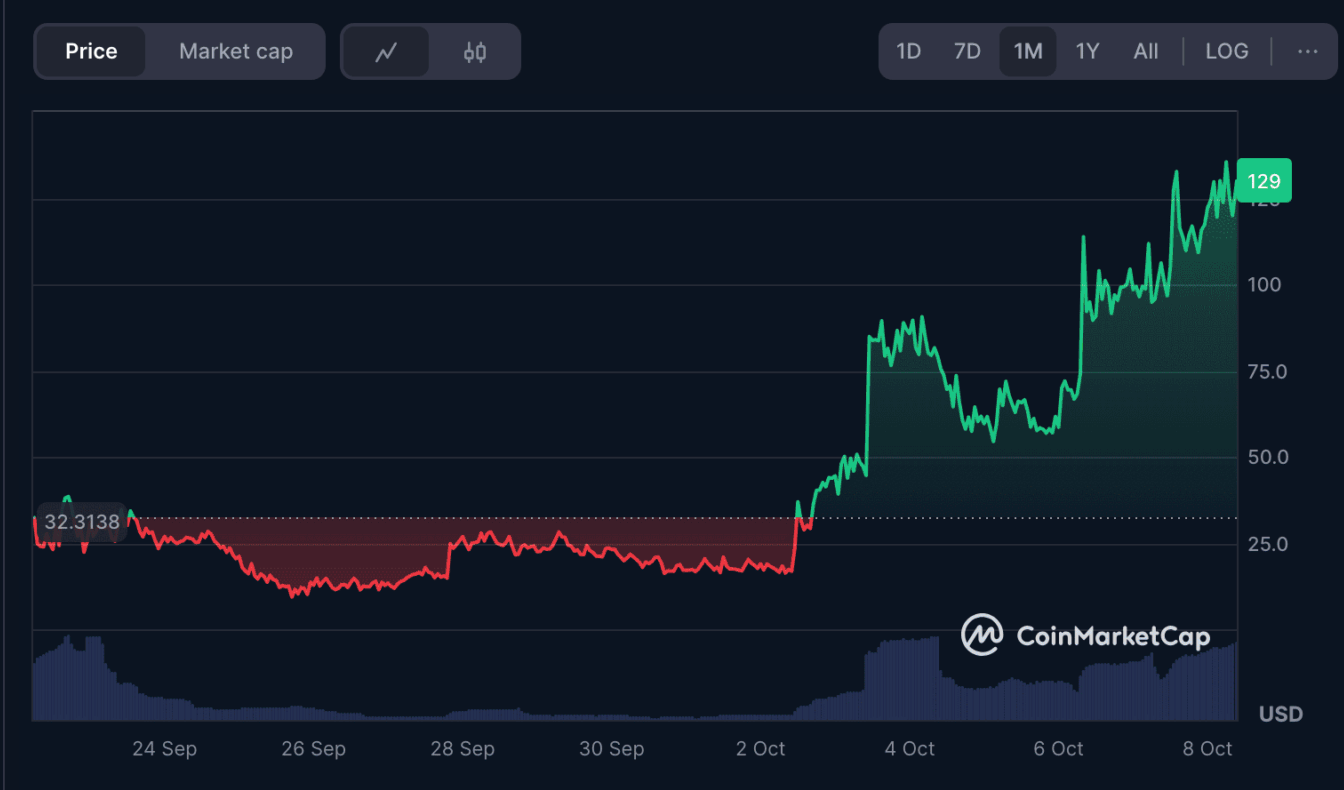Screen dimensions: 1344x790
Task: Switch to line chart view icon
Action: pos(386,52)
